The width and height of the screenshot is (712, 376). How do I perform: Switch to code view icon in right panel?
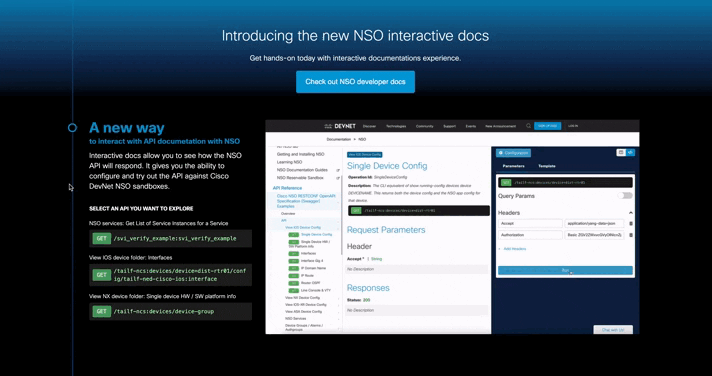pyautogui.click(x=629, y=153)
